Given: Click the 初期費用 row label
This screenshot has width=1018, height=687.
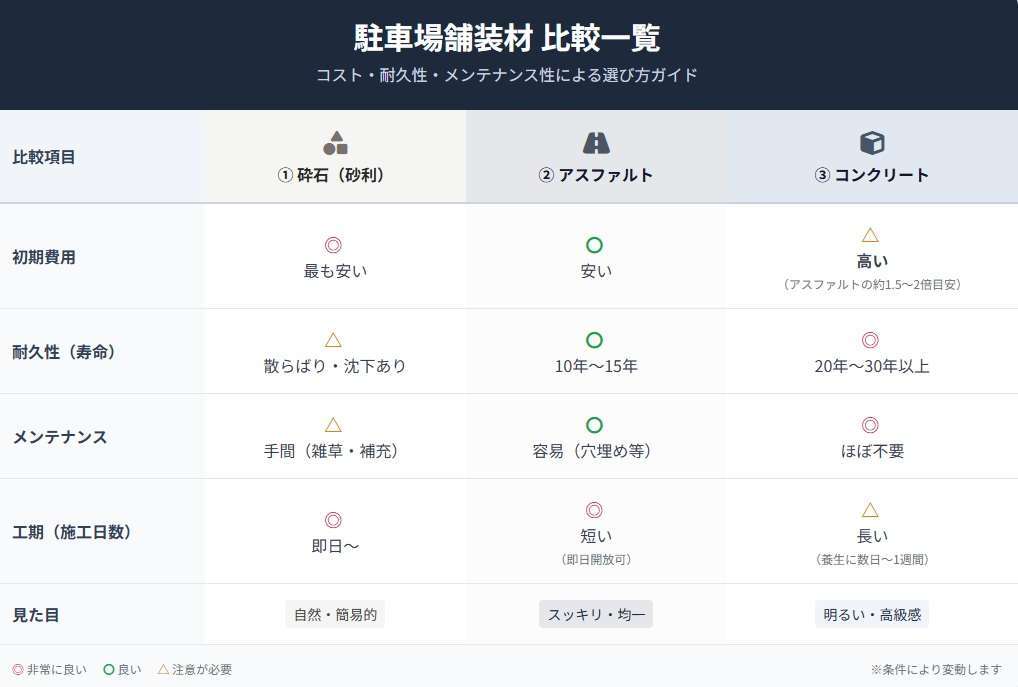Looking at the screenshot, I should tap(44, 257).
